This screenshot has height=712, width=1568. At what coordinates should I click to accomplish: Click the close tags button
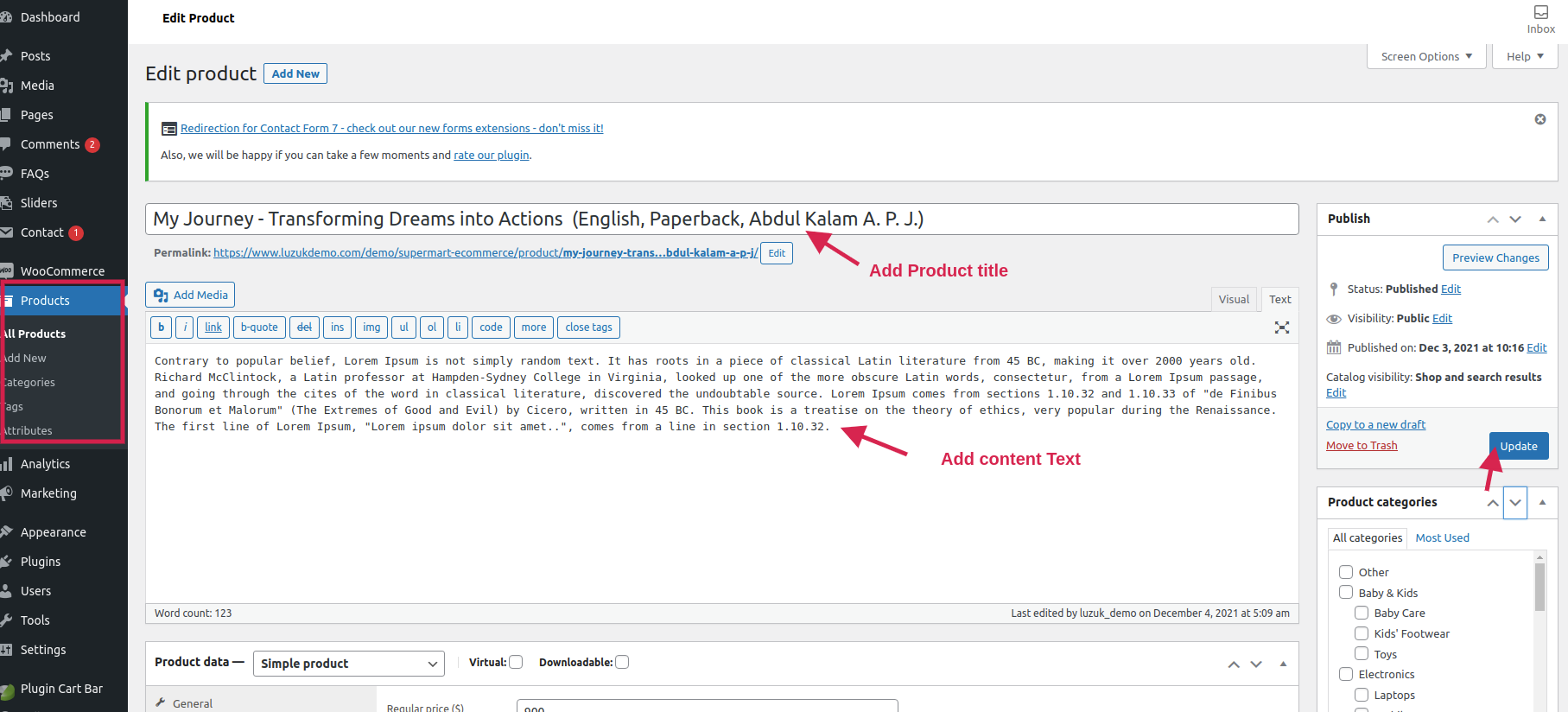point(588,327)
